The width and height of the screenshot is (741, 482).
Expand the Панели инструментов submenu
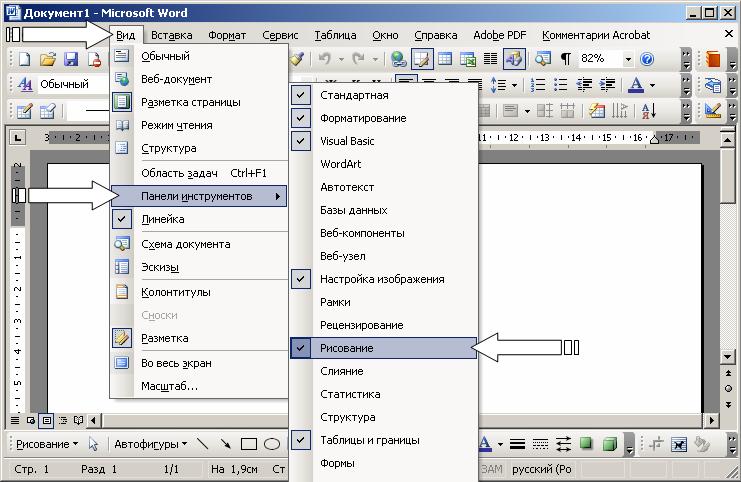coord(199,196)
